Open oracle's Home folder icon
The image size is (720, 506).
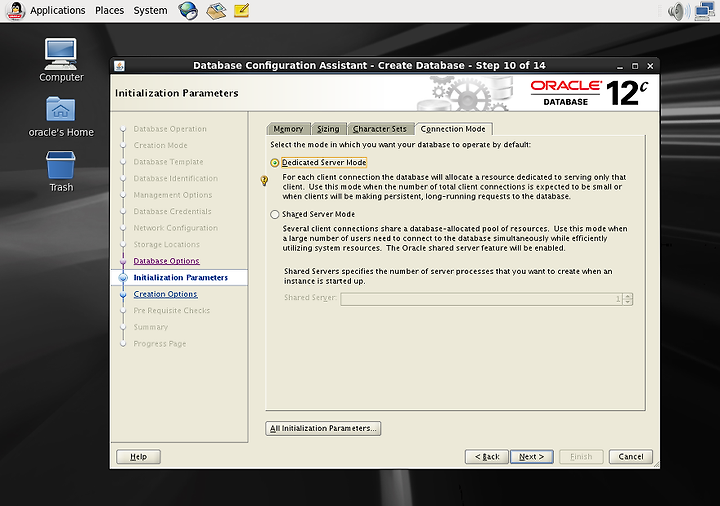(61, 117)
